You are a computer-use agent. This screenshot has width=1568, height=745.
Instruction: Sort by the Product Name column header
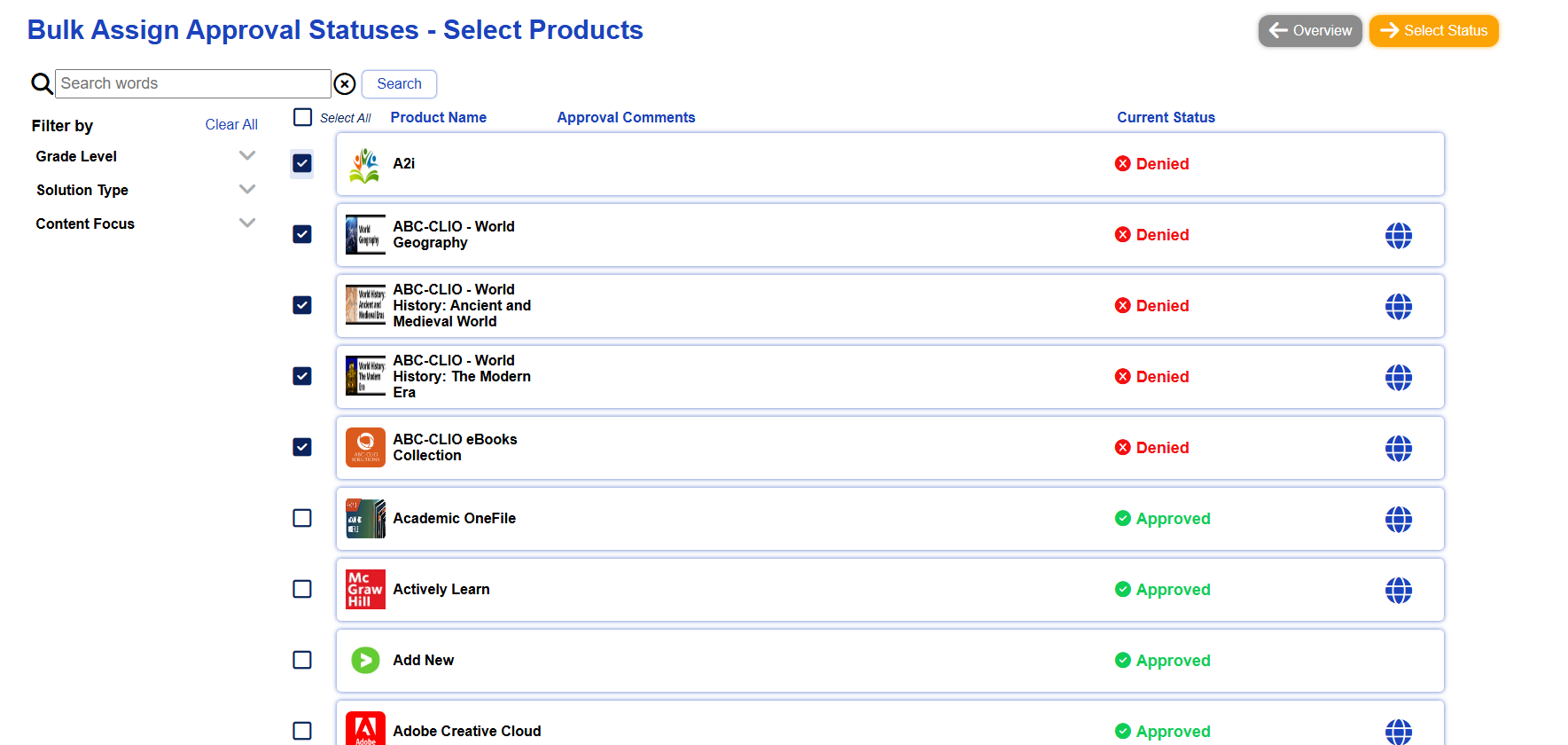coord(439,117)
